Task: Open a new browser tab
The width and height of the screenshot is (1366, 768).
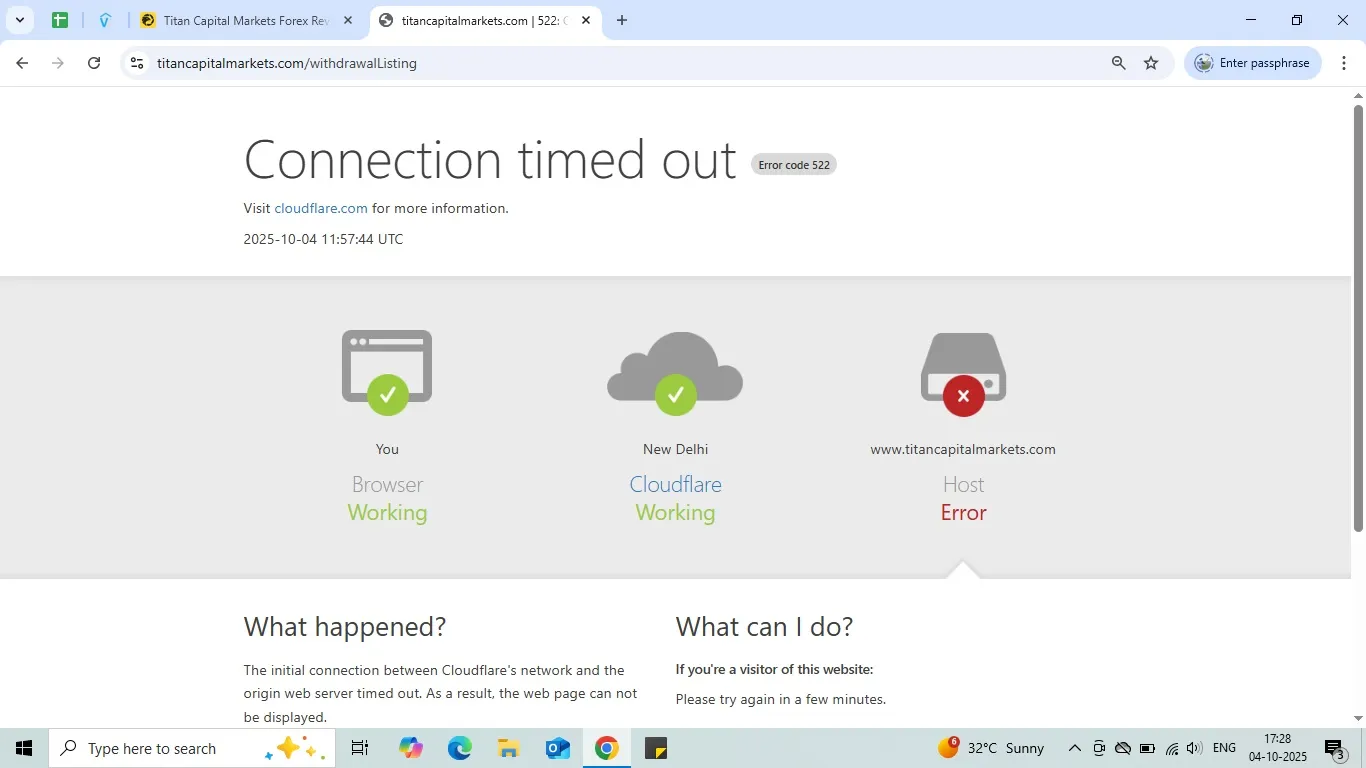Action: [622, 20]
